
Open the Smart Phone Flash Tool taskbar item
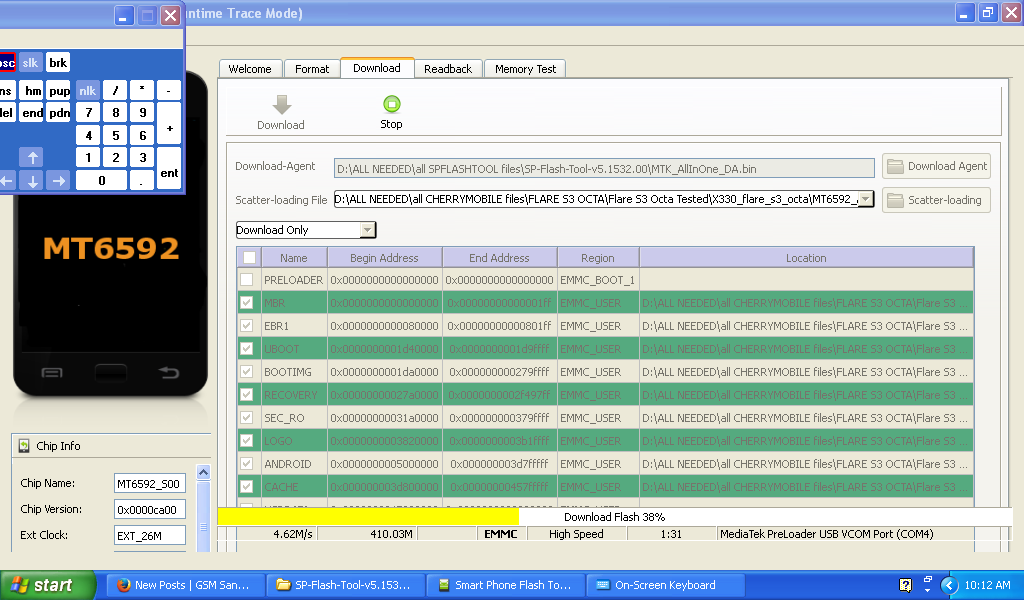(505, 585)
